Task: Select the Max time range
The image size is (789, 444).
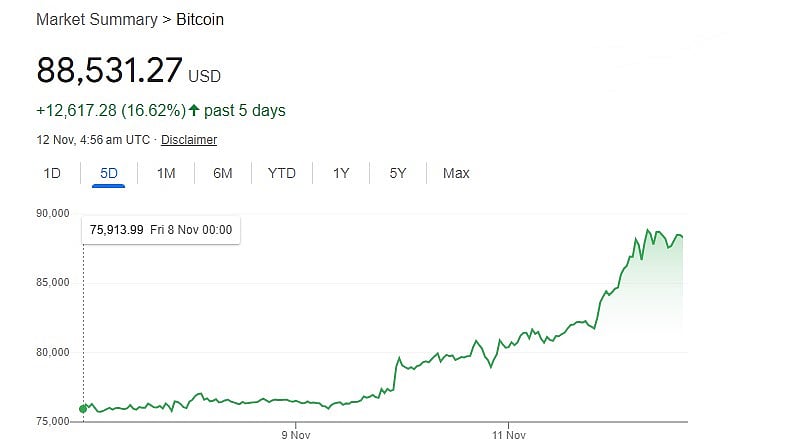Action: click(456, 173)
